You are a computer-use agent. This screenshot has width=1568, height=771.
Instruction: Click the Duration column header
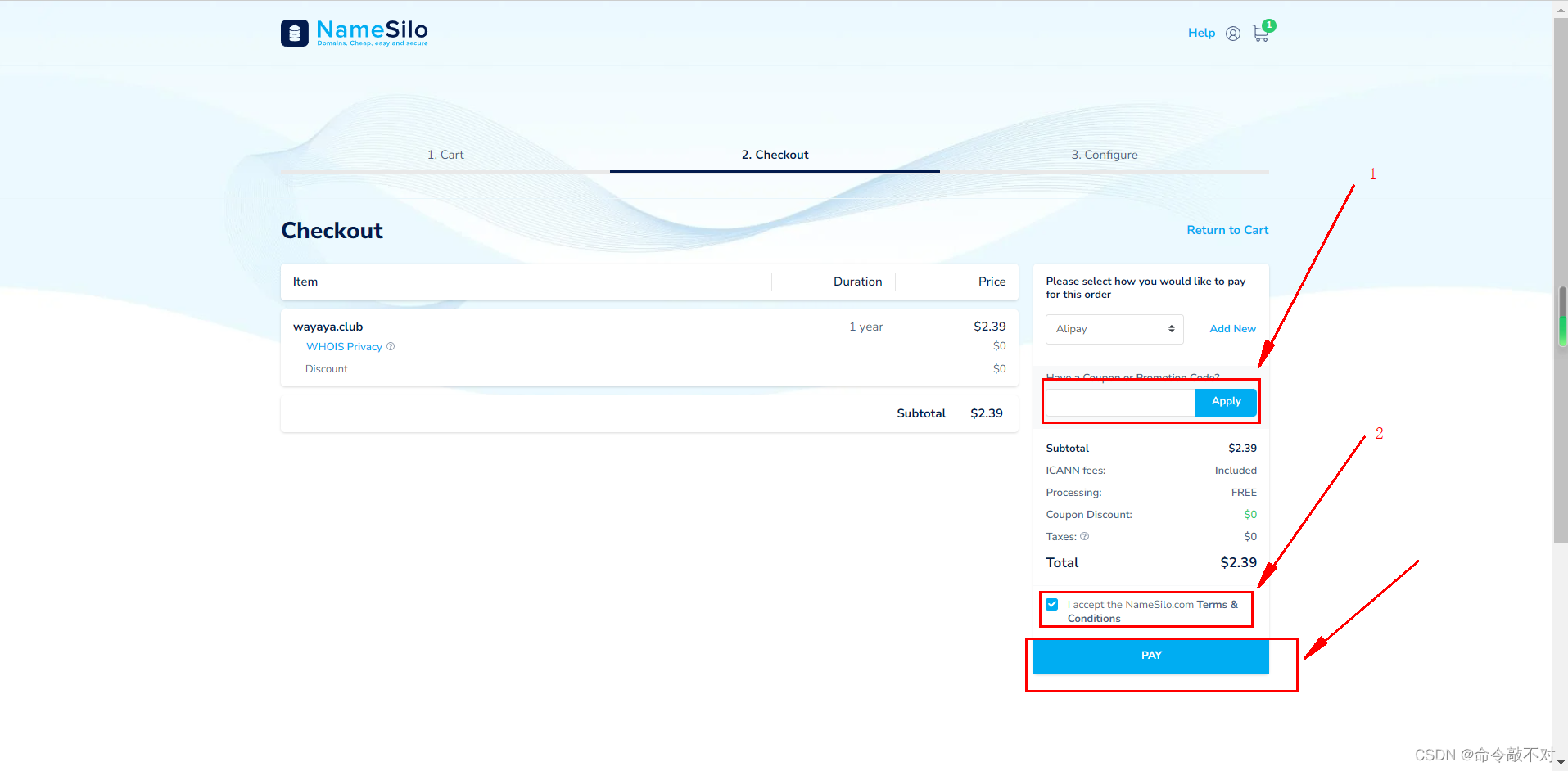tap(857, 282)
